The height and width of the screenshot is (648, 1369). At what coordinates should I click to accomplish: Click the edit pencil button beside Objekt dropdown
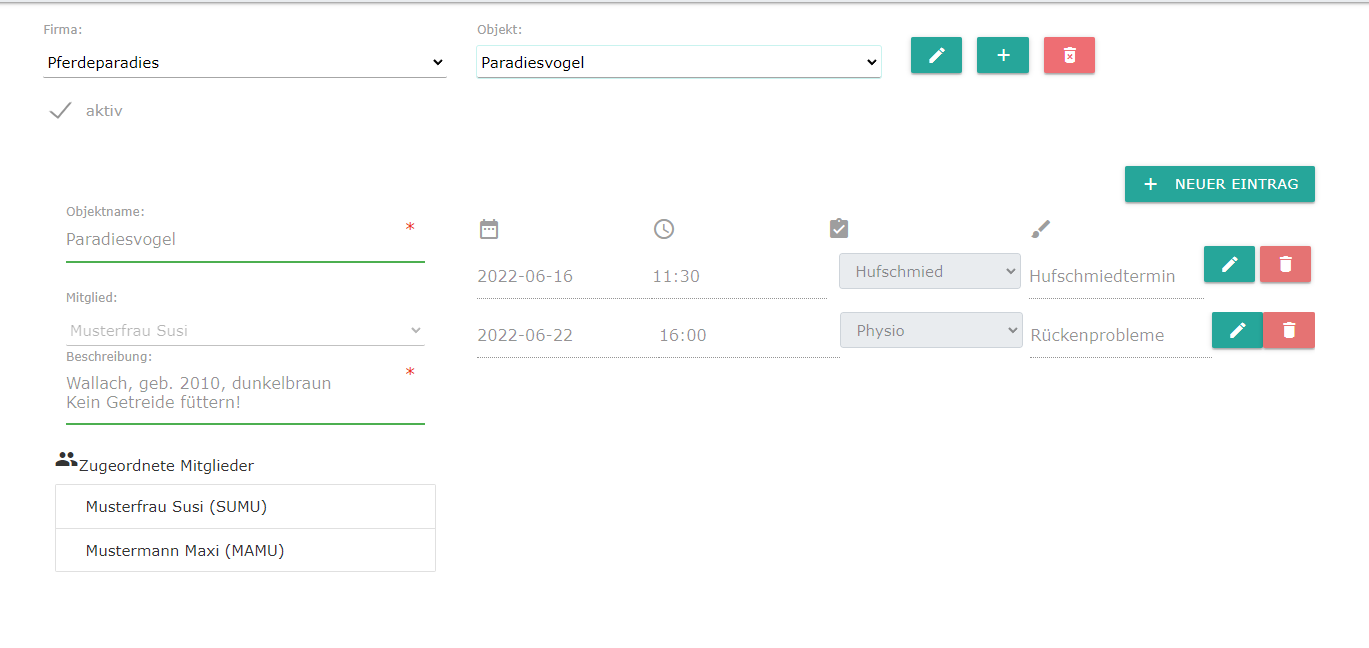pos(936,56)
